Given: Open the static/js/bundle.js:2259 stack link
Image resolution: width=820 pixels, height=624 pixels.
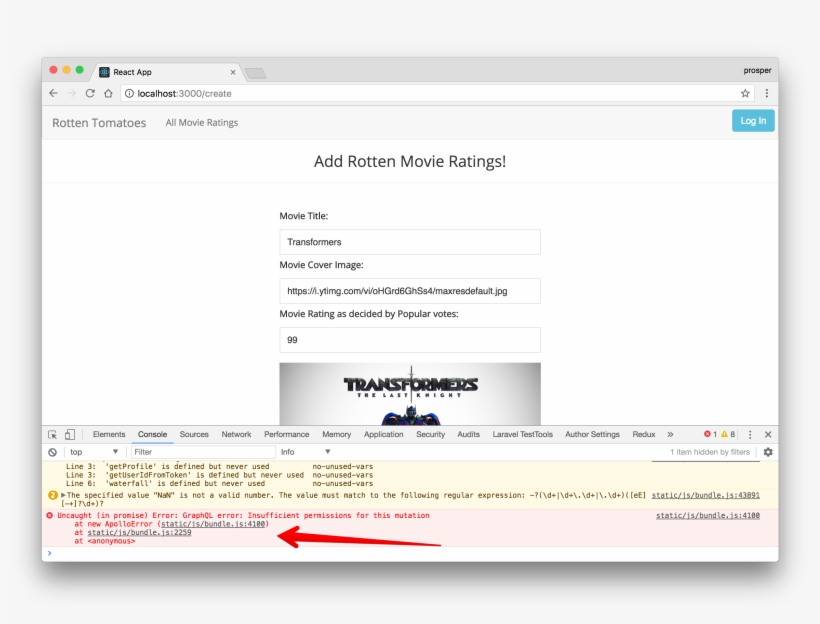Looking at the screenshot, I should (139, 532).
